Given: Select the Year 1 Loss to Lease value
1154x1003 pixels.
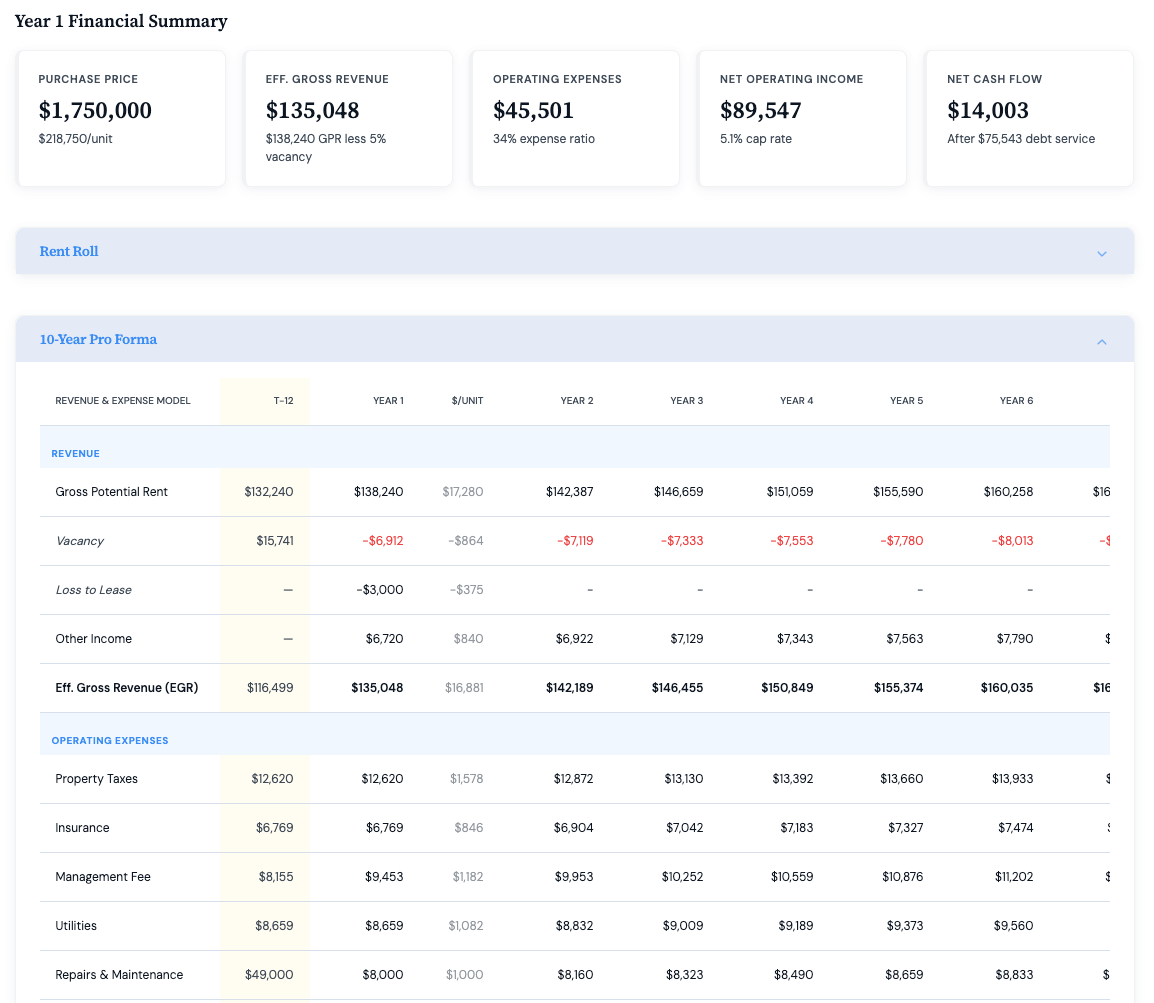Looking at the screenshot, I should (380, 590).
